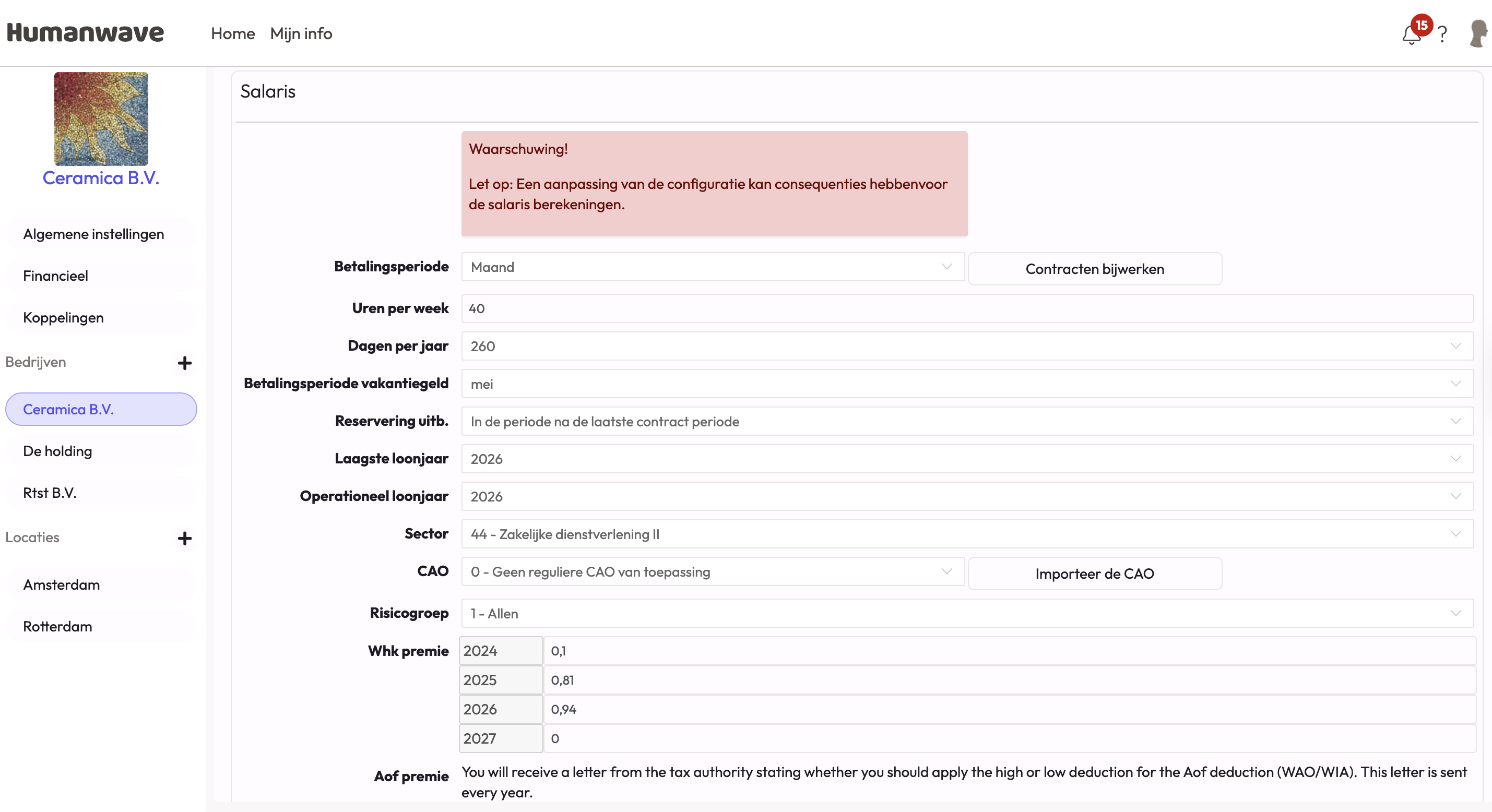Click the Ceramica company logo image
Viewport: 1492px width, 812px height.
tap(101, 119)
